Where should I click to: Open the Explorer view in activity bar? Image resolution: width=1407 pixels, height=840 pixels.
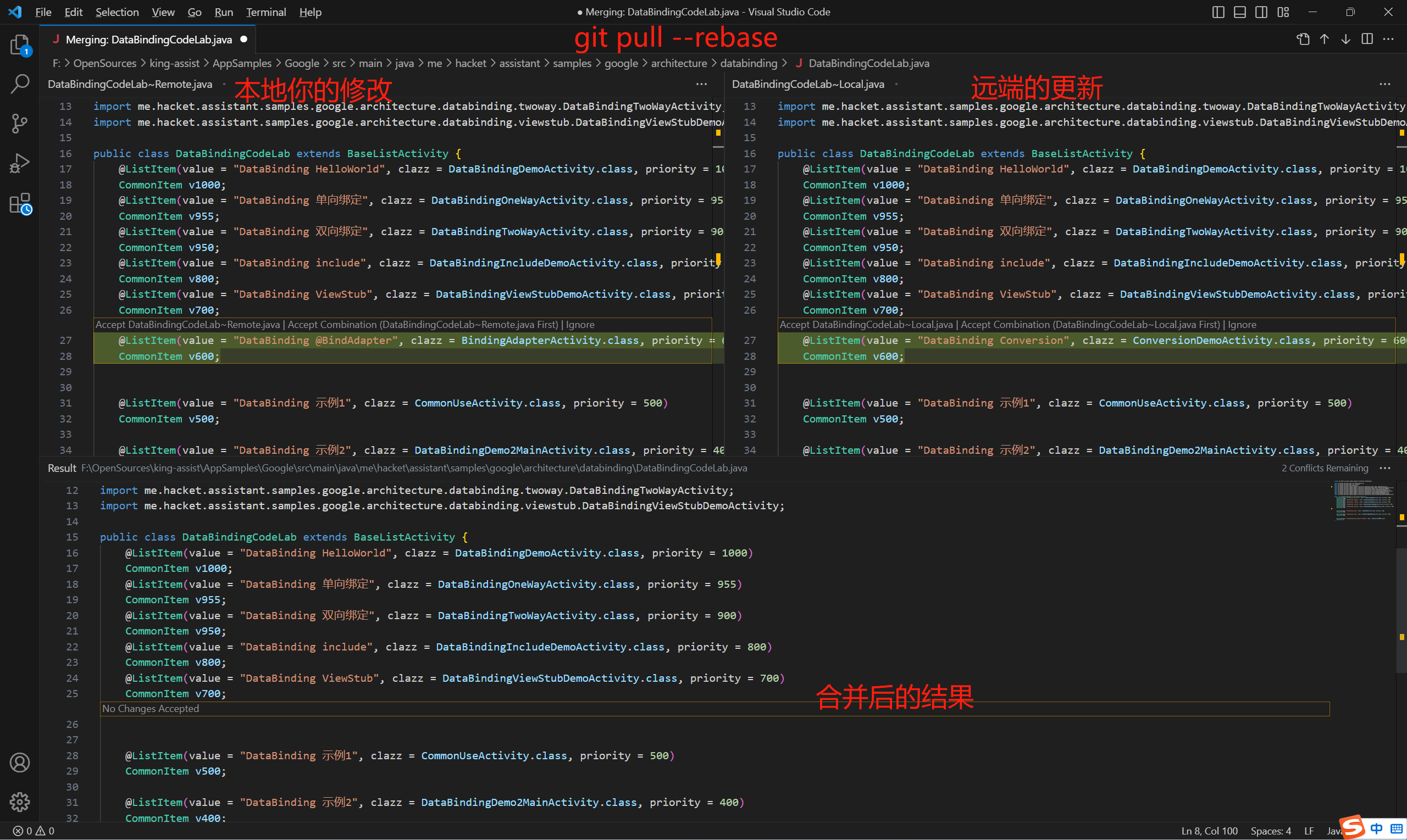click(x=19, y=44)
